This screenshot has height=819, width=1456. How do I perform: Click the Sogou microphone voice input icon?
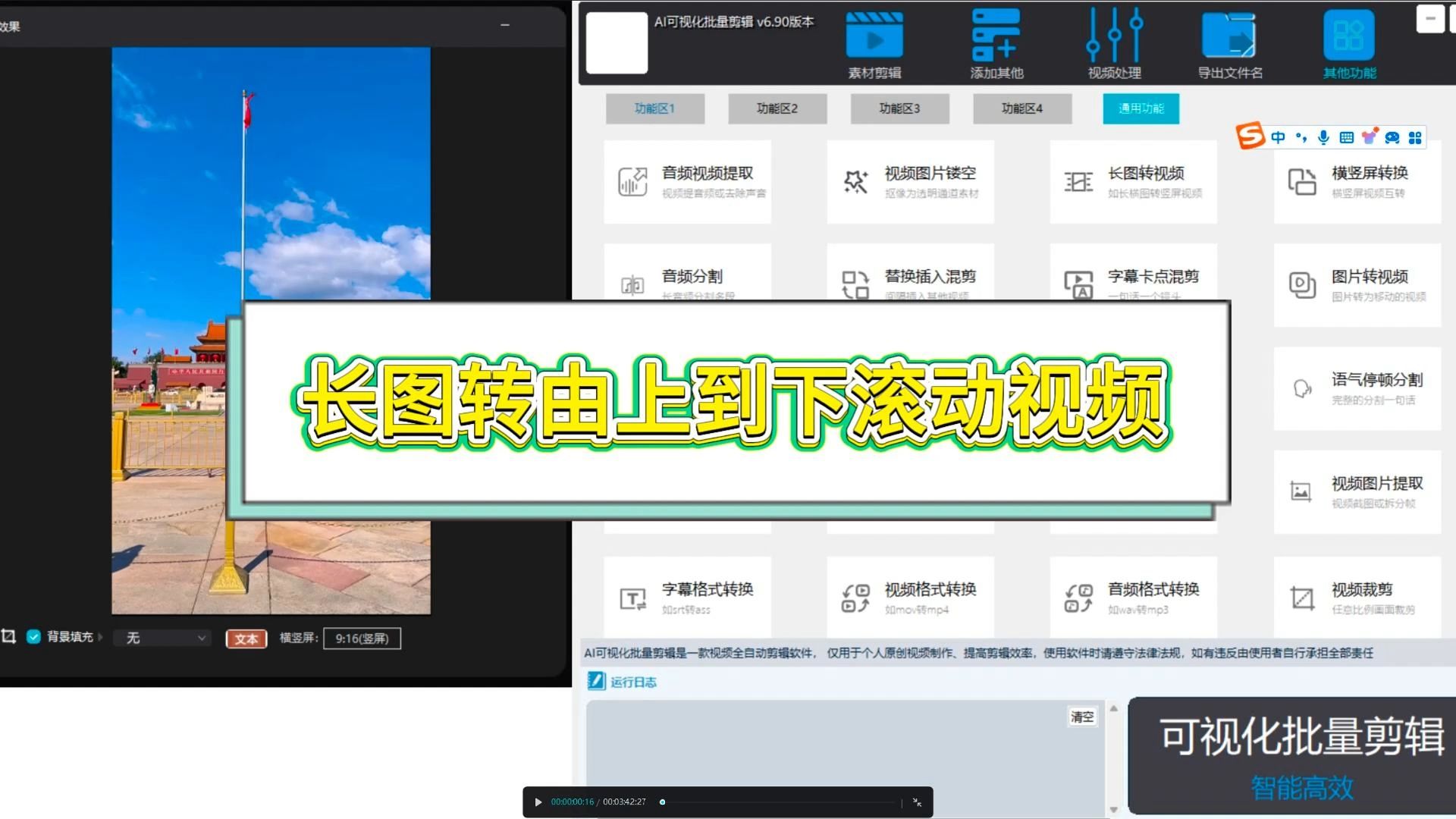(1323, 137)
